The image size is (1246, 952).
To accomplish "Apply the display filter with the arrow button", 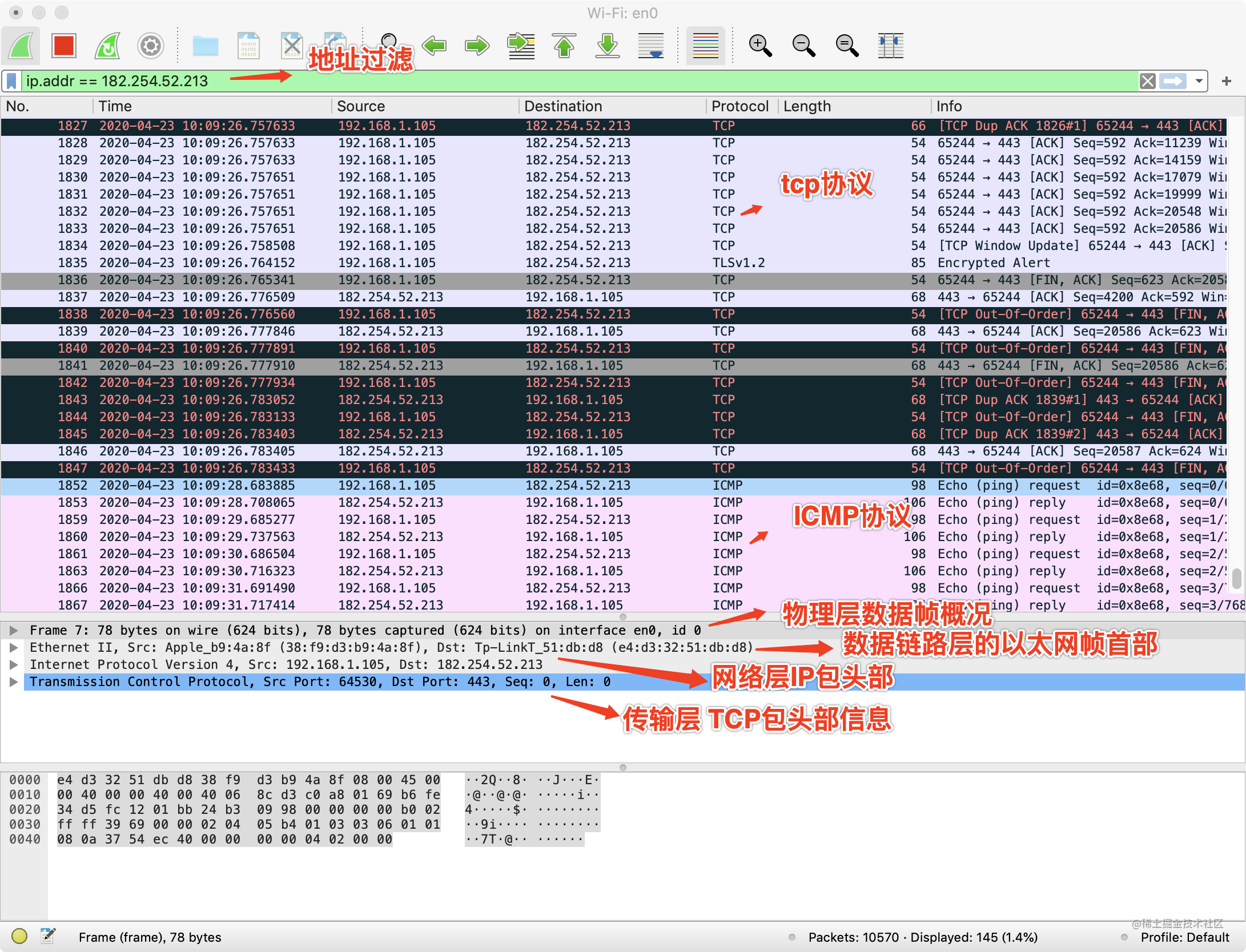I will [1173, 80].
